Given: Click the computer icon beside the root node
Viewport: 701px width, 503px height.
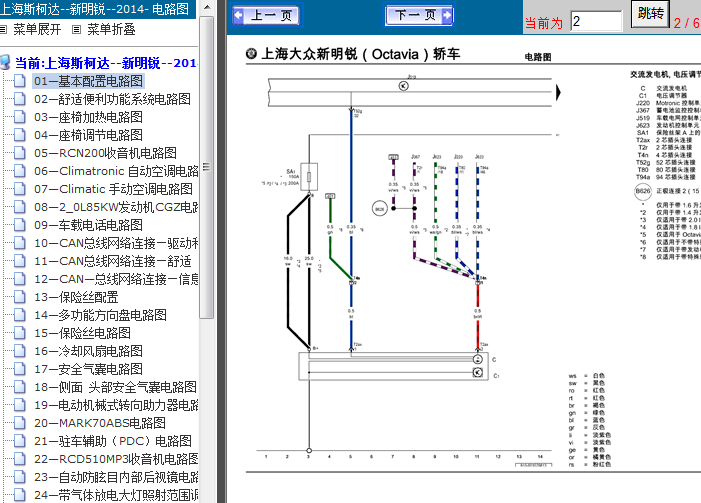Looking at the screenshot, I should [5, 63].
